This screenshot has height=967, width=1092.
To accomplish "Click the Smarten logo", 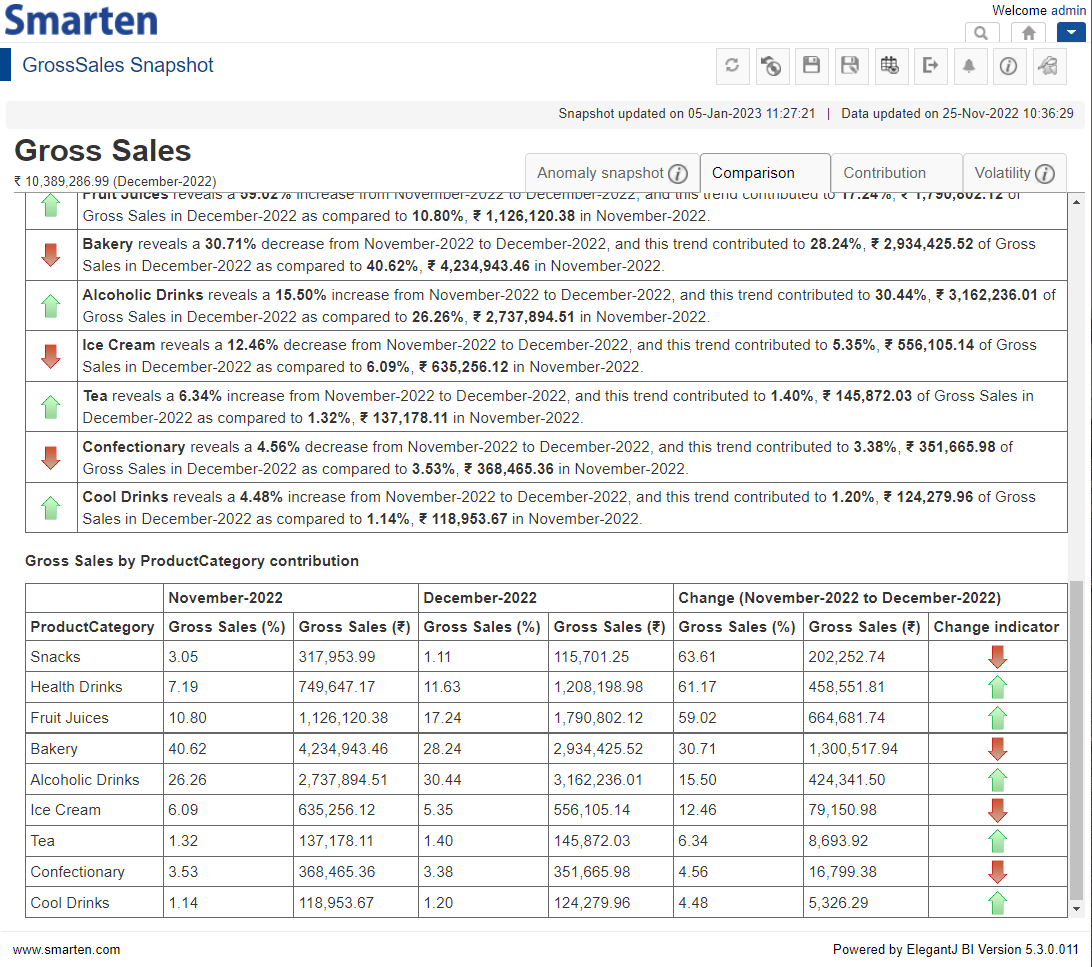I will (81, 20).
